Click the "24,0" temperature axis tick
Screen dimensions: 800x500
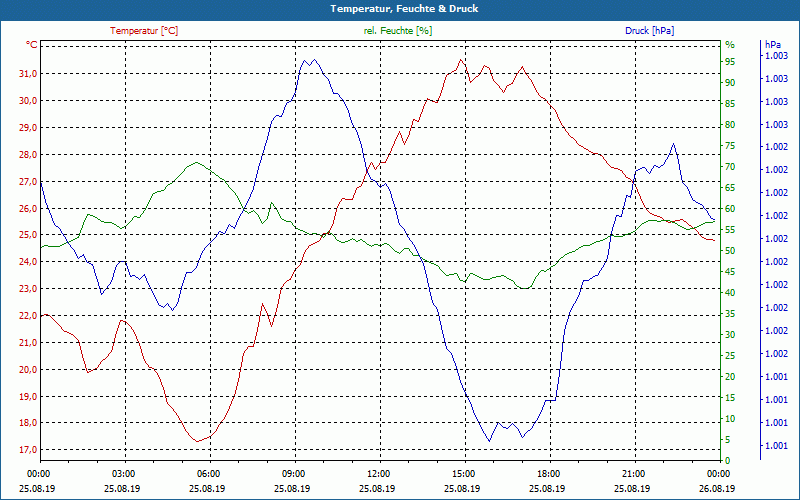click(x=28, y=262)
